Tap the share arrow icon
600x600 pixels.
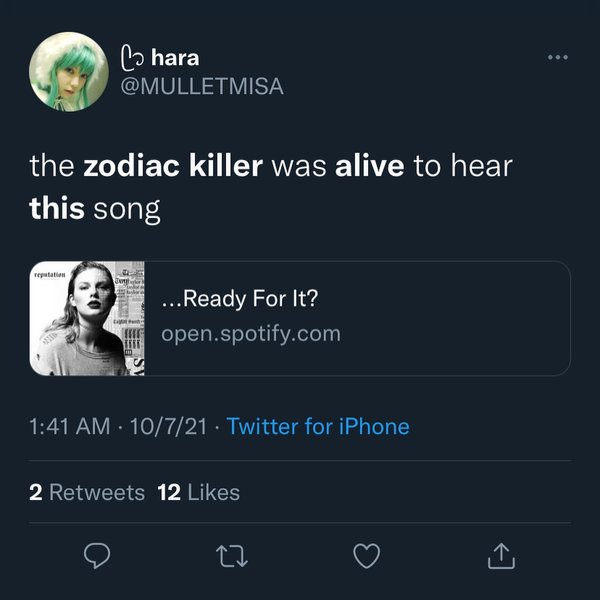pos(502,554)
